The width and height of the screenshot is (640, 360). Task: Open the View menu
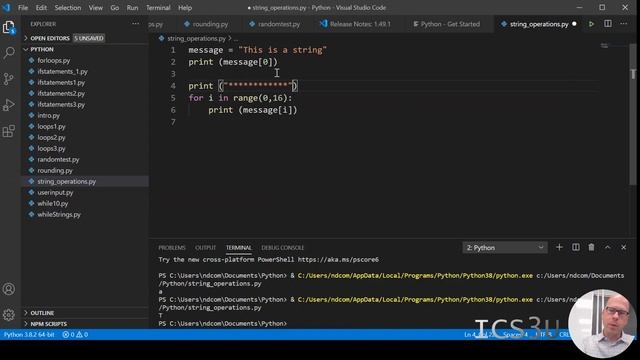click(96, 8)
